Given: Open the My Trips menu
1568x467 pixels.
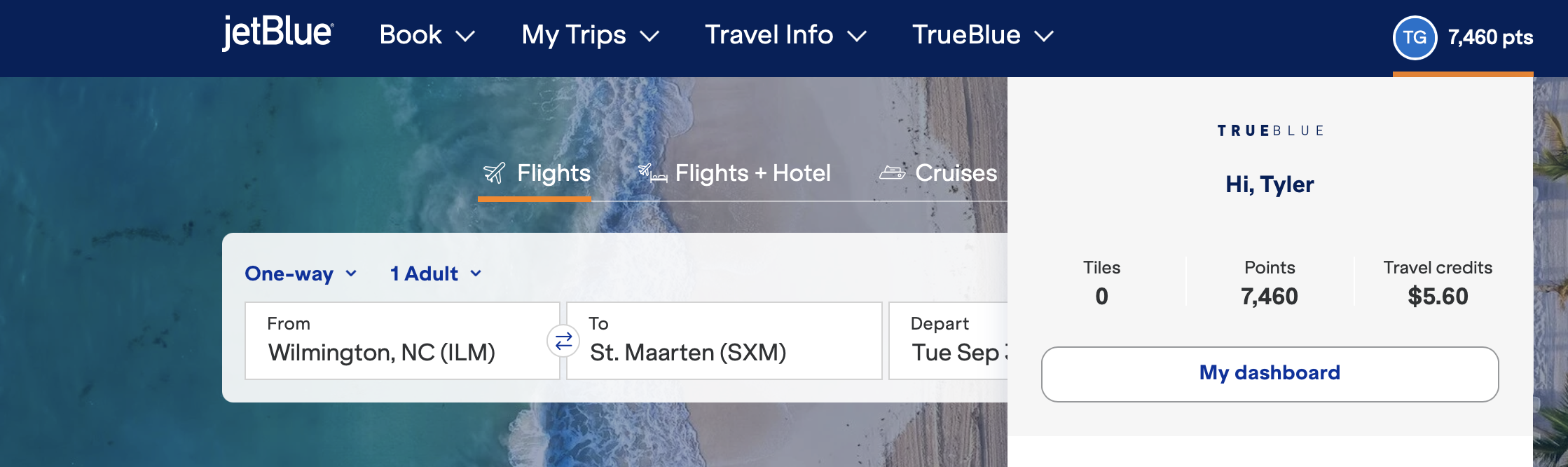Looking at the screenshot, I should pyautogui.click(x=590, y=35).
